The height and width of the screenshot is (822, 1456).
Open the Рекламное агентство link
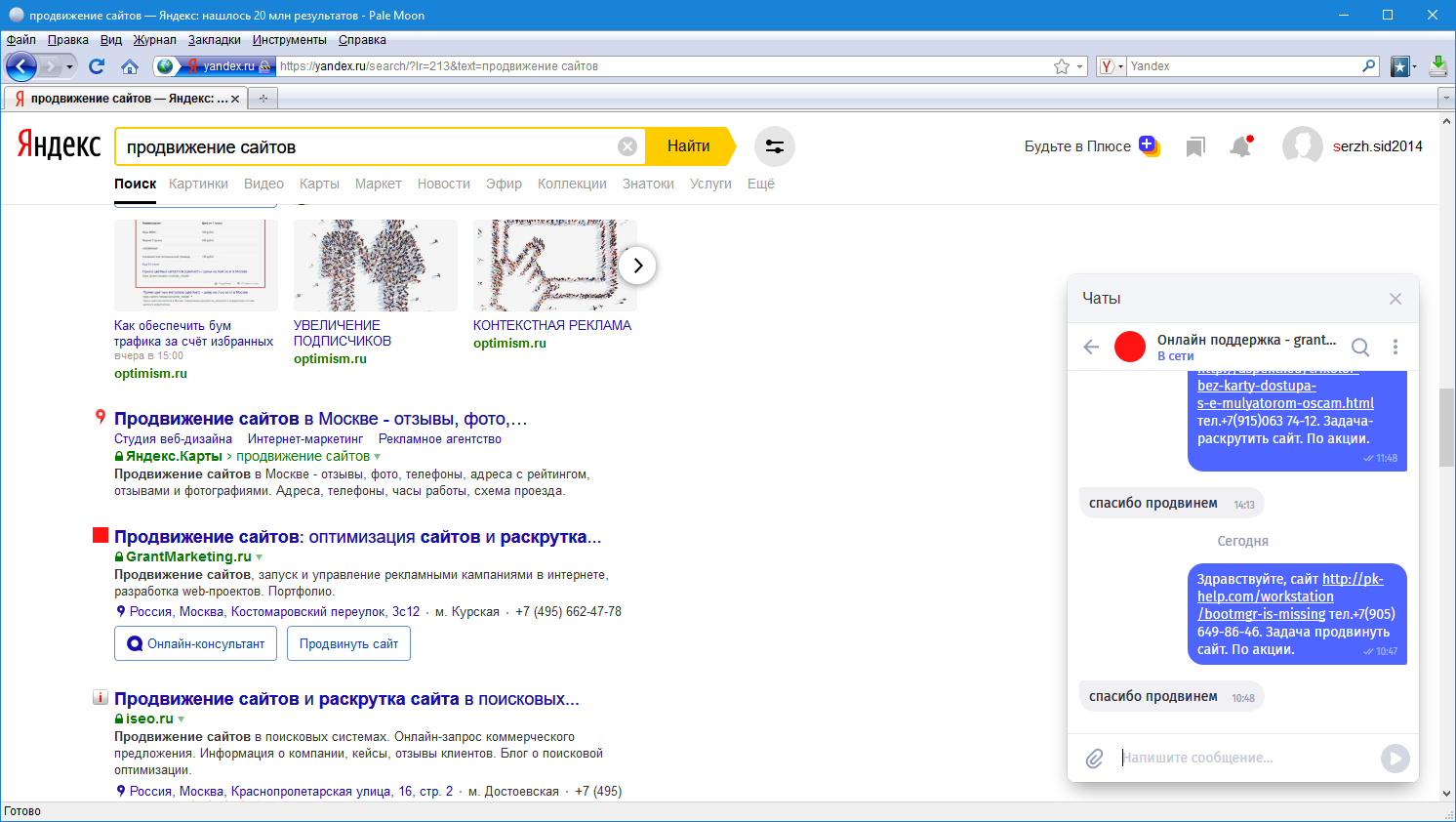click(x=440, y=439)
